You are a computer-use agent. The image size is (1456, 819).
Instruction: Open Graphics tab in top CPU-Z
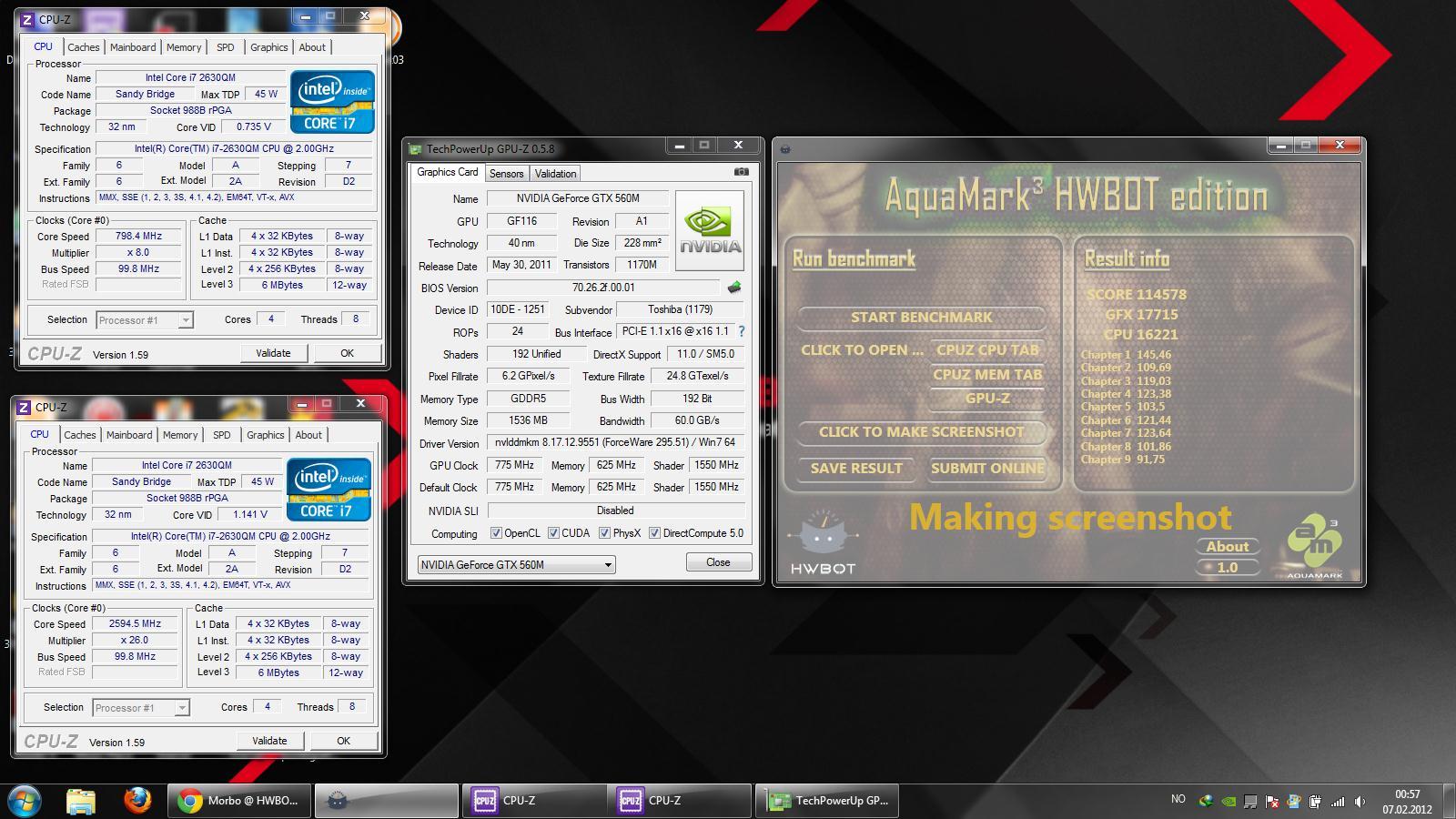(268, 47)
